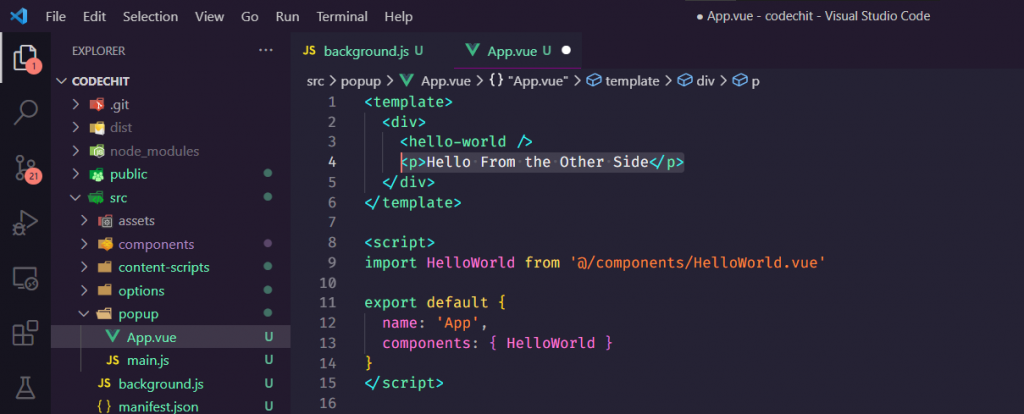Screen dimensions: 1024x414
Task: Expand the public folder
Action: pyautogui.click(x=170, y=174)
